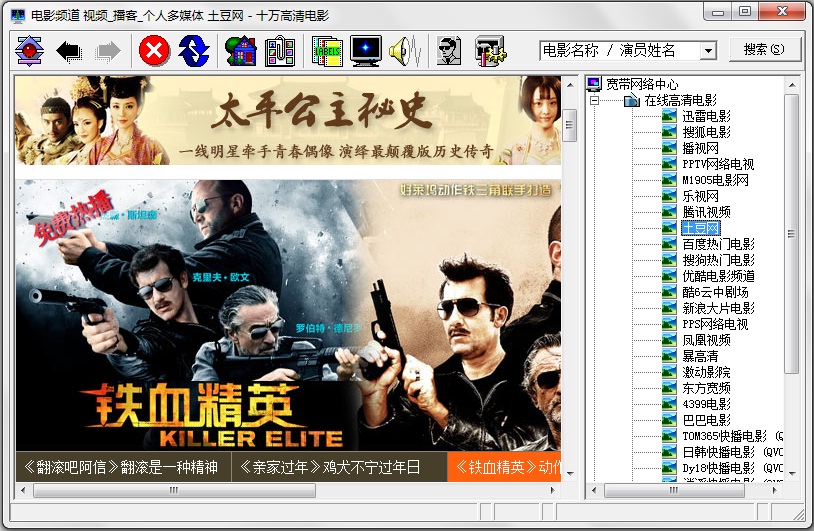Viewport: 814px width, 531px height.
Task: Choose 腾讯视频 from the channel list
Action: point(706,212)
